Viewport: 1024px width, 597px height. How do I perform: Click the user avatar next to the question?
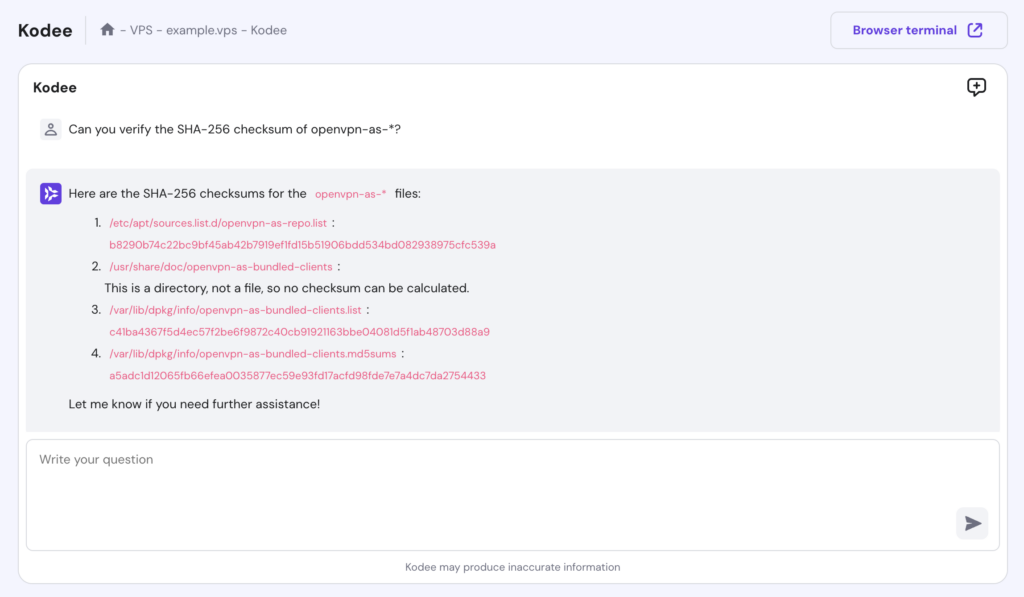click(x=50, y=129)
